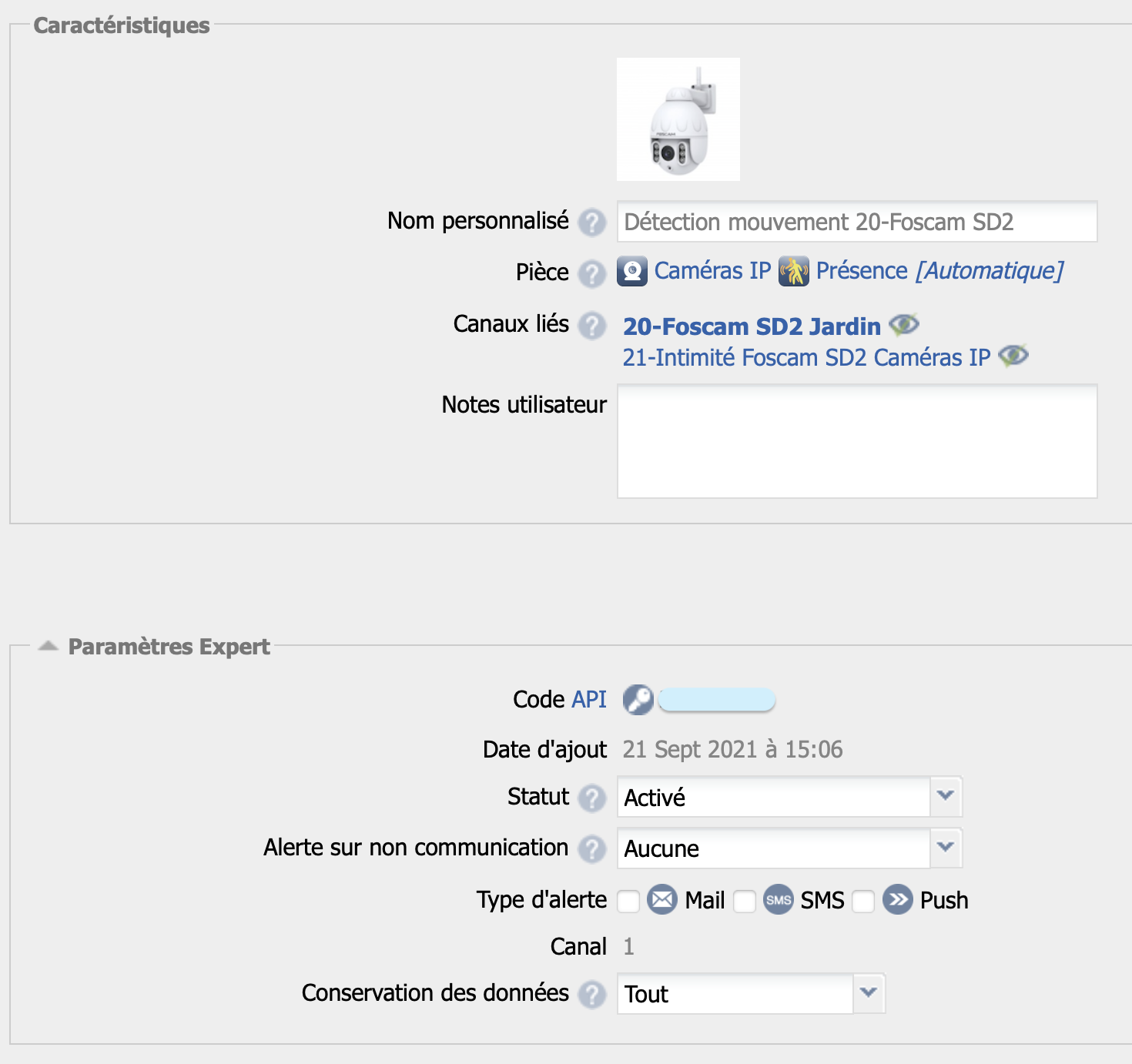
Task: Click the Présence motion category icon
Action: (x=794, y=271)
